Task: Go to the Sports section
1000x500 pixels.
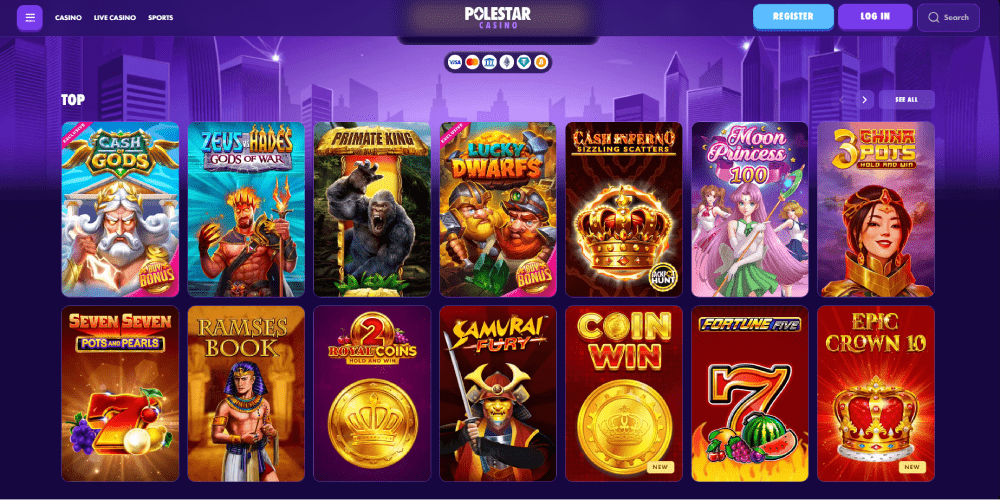Action: pos(161,18)
